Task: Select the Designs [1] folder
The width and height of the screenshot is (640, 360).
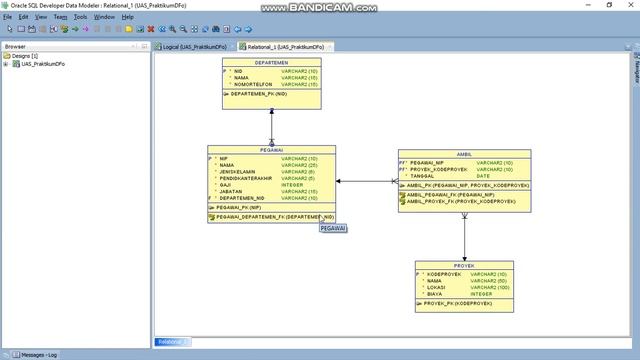Action: coord(21,56)
